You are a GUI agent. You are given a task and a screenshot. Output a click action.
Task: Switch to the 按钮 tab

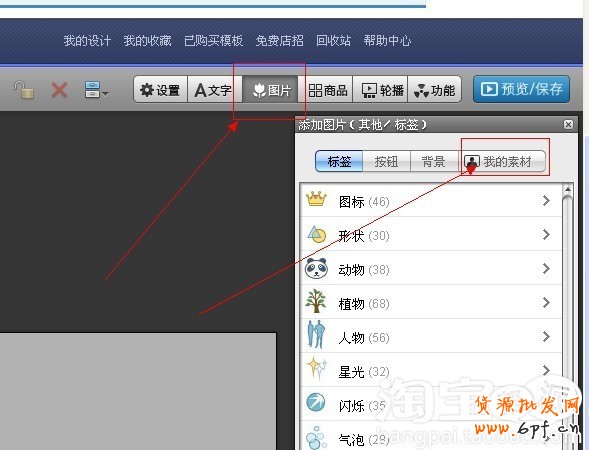pos(387,162)
